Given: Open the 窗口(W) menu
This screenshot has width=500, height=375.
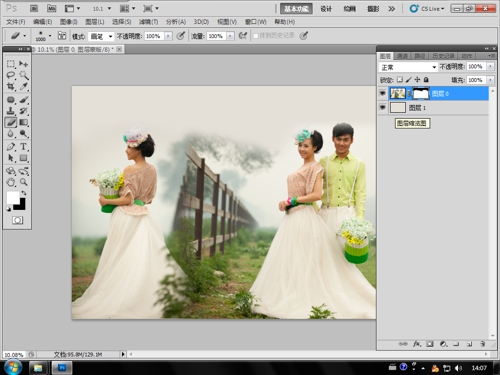Looking at the screenshot, I should (256, 22).
